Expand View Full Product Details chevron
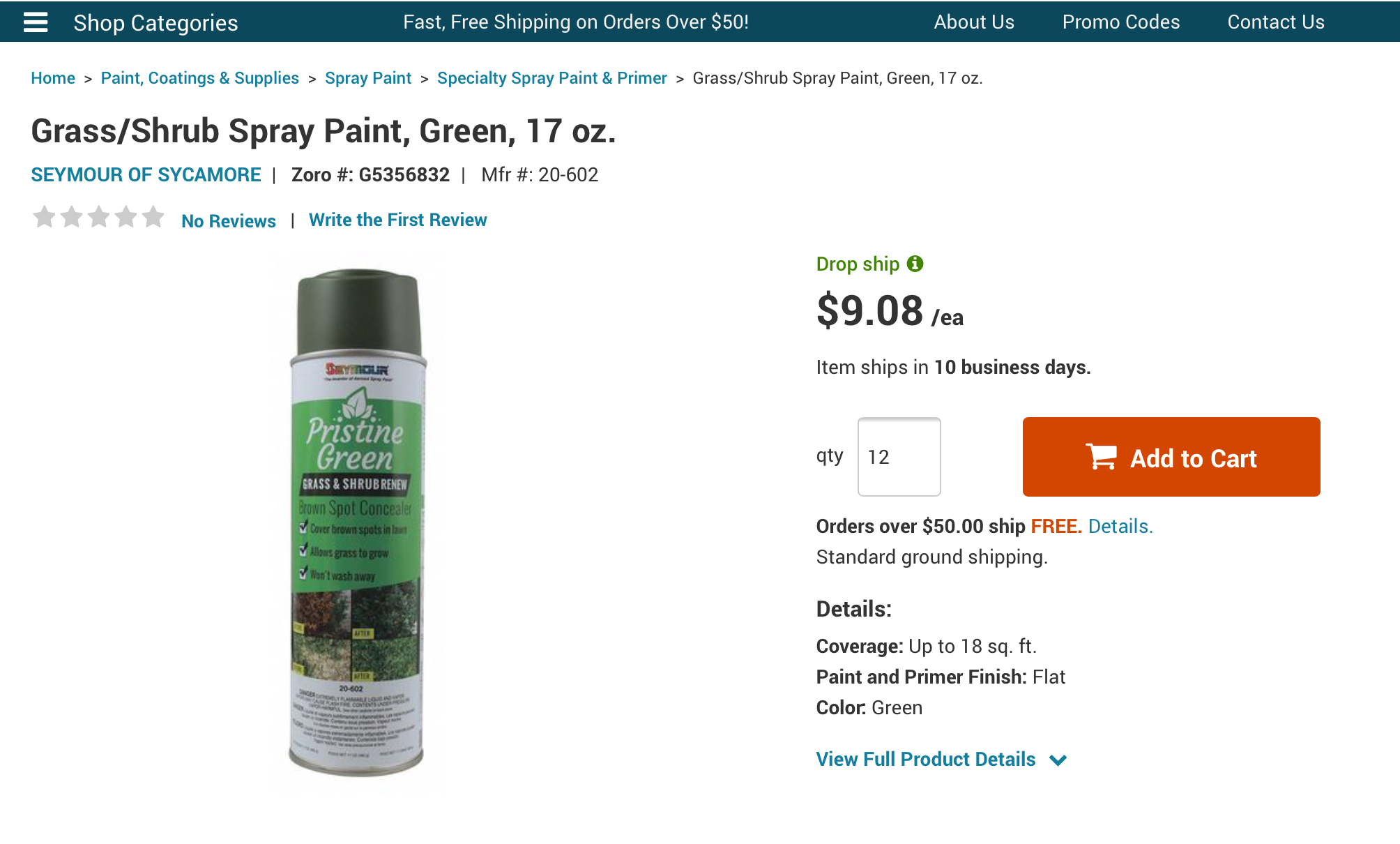The image size is (1400, 844). pos(1058,760)
